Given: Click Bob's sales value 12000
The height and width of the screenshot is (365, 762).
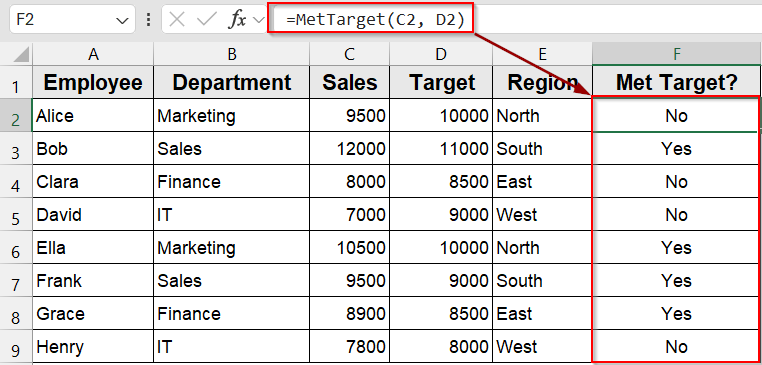Looking at the screenshot, I should pyautogui.click(x=349, y=149).
